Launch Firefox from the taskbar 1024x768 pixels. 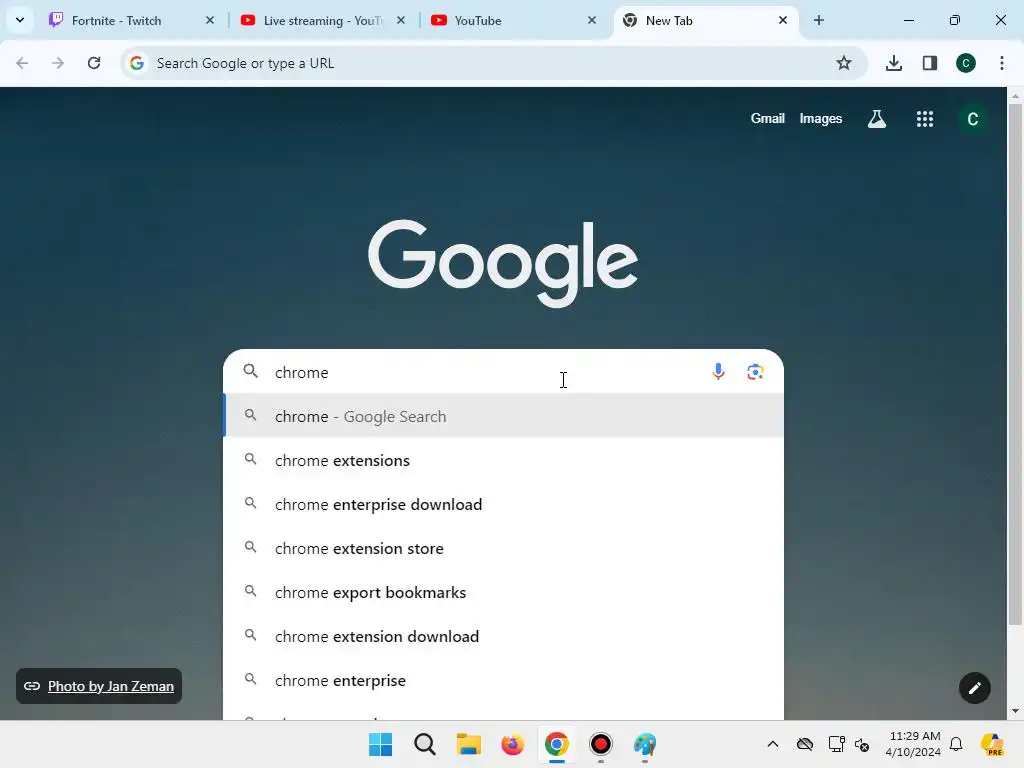point(513,744)
